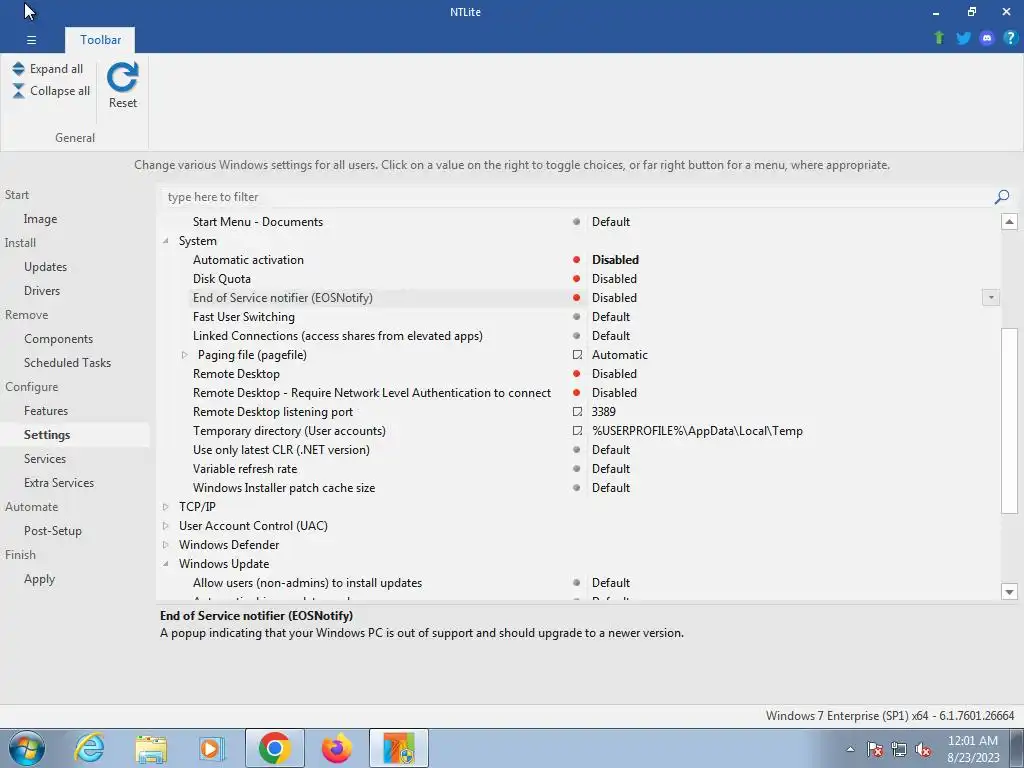Click the filter search magnifier icon
This screenshot has width=1024, height=768.
pyautogui.click(x=1002, y=197)
